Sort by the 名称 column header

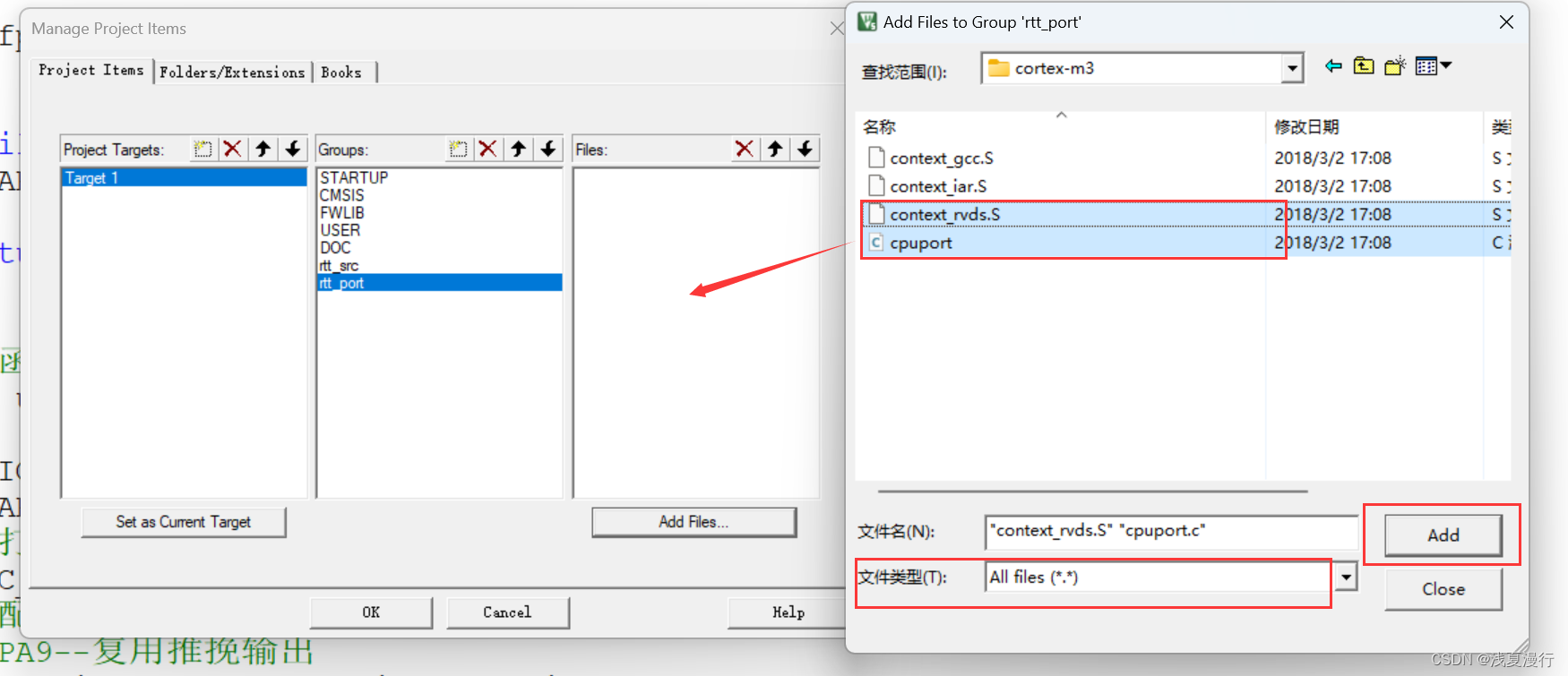880,126
